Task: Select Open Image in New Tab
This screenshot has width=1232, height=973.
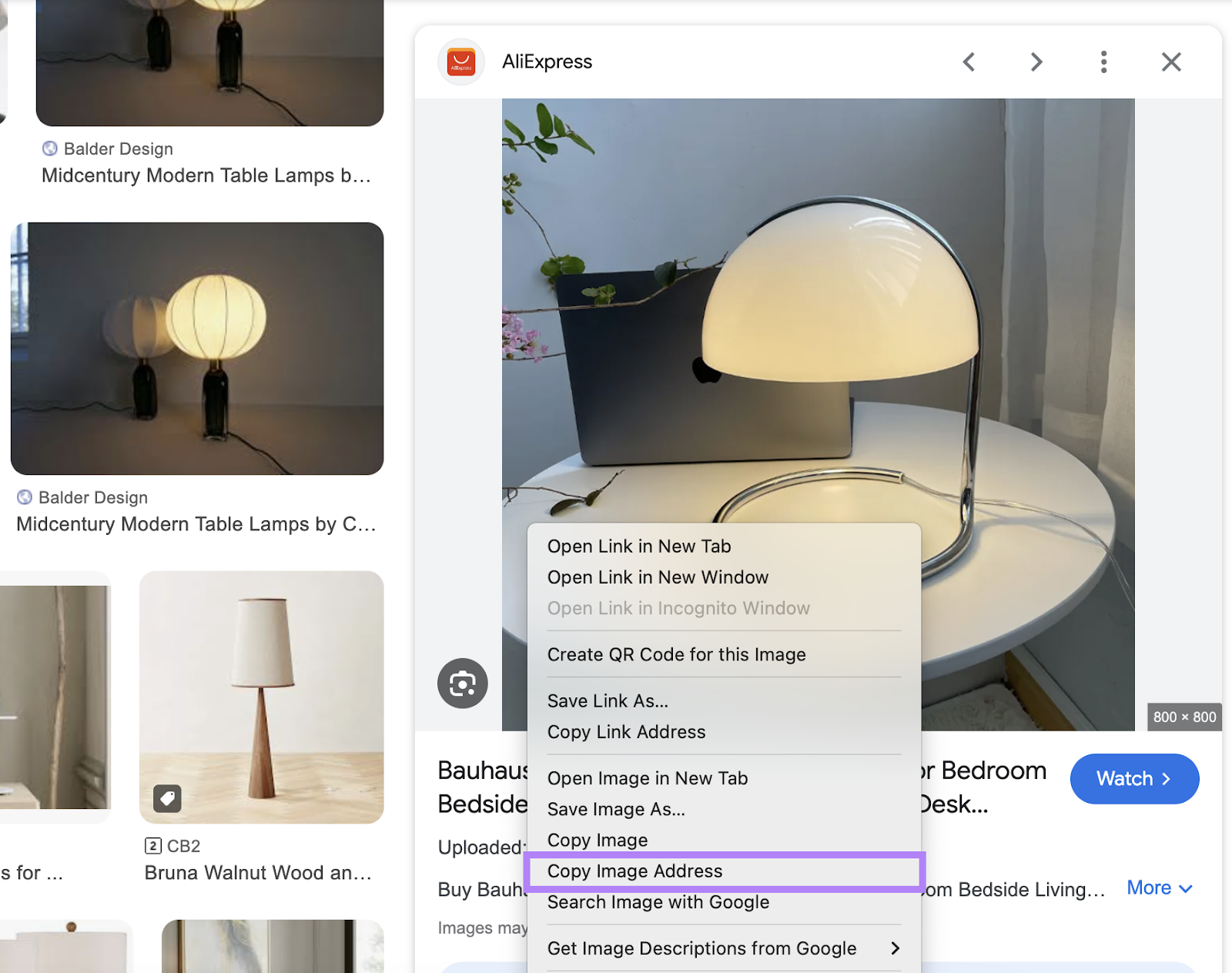Action: tap(724, 778)
